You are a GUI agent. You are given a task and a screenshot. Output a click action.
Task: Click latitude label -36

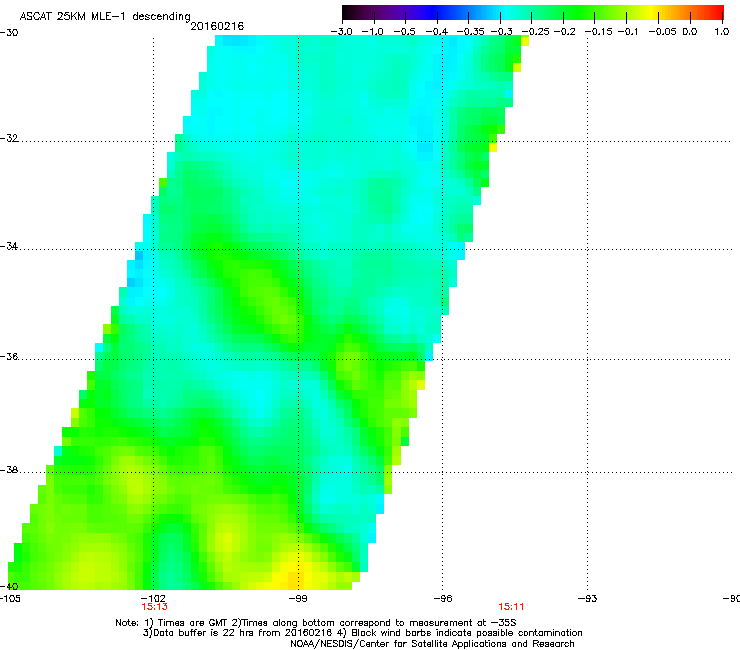pyautogui.click(x=9, y=356)
